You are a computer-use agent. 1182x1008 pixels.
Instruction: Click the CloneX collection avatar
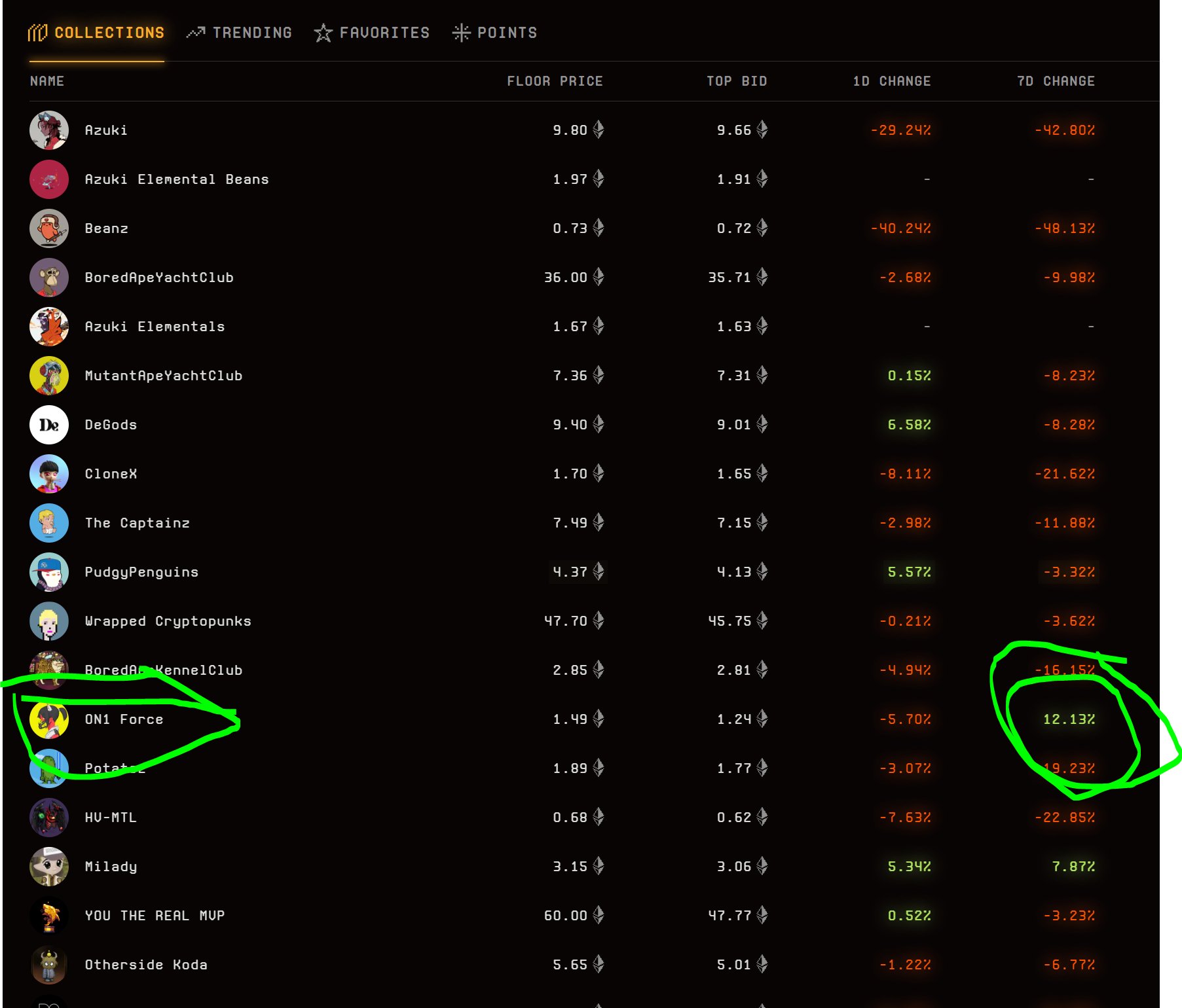click(49, 474)
